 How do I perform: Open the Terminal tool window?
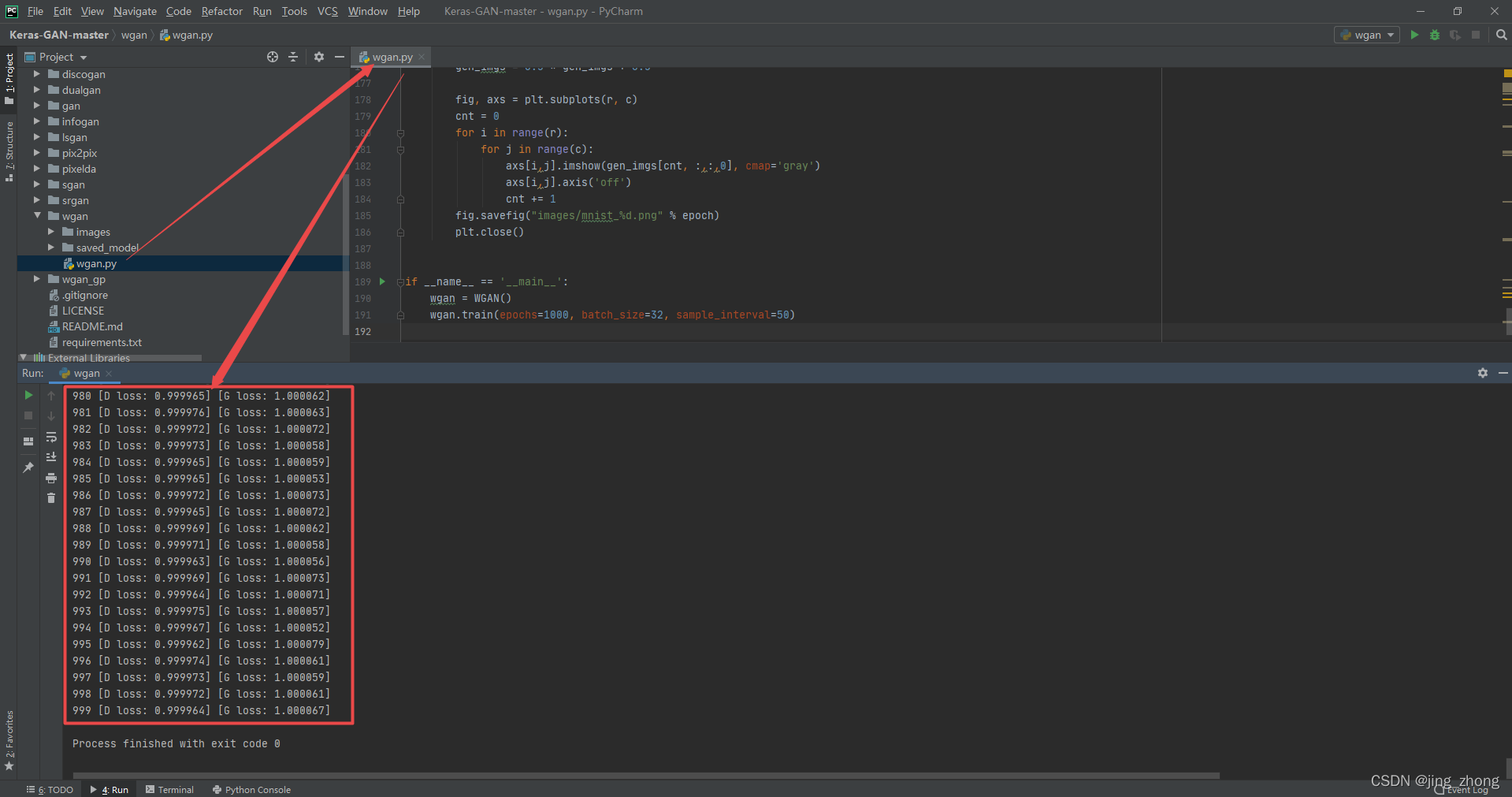tap(169, 789)
